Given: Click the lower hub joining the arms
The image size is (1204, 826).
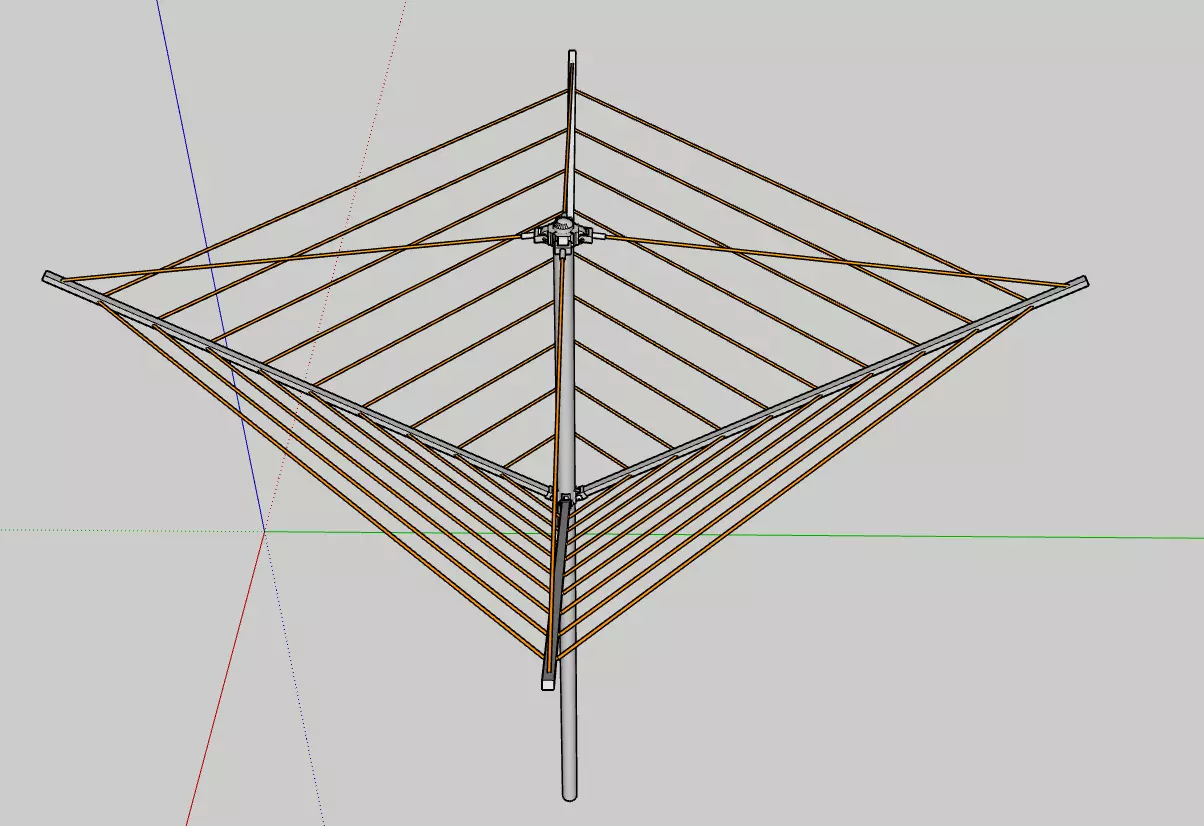Looking at the screenshot, I should pos(566,494).
